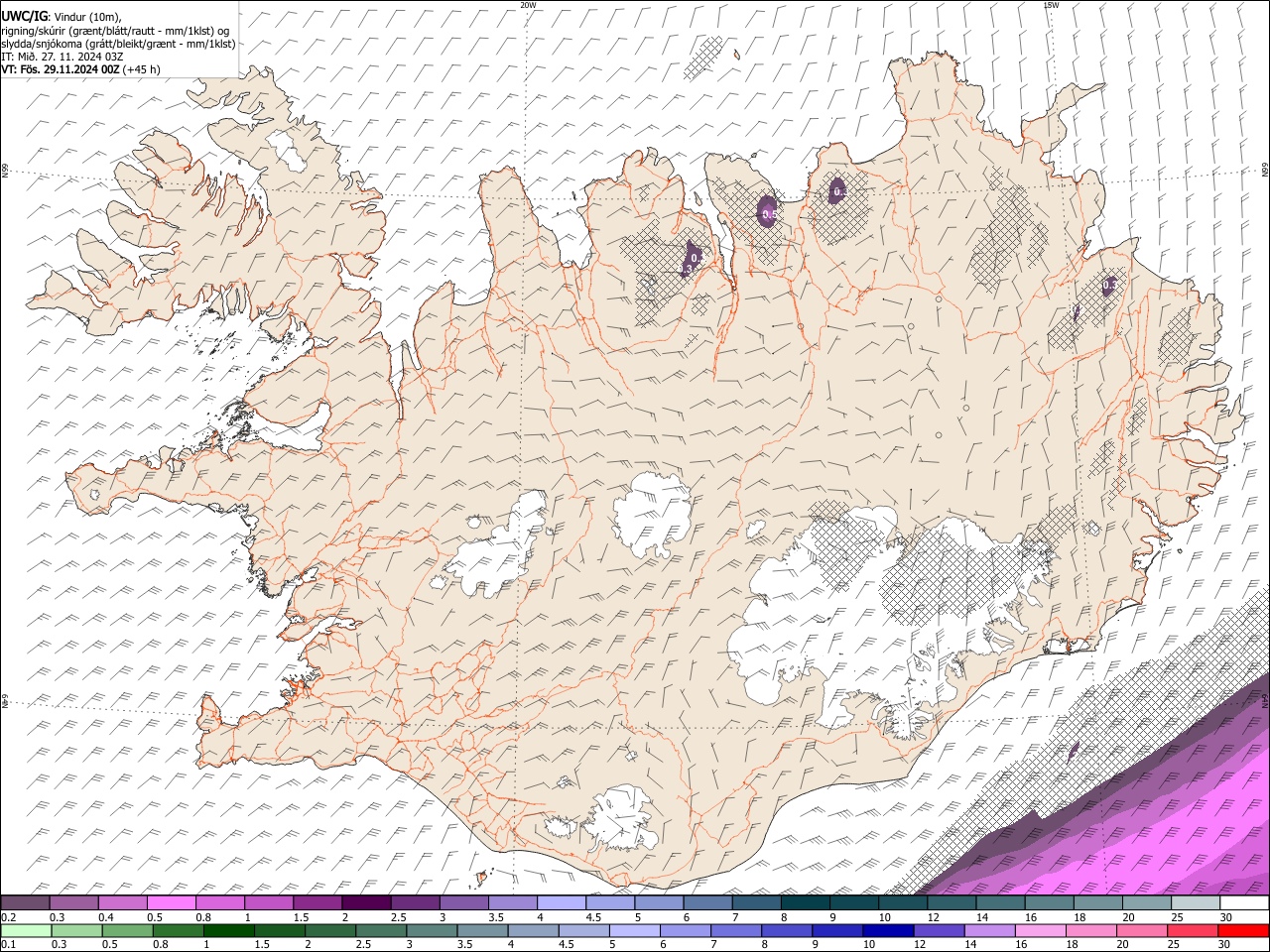Click the "IT: Mið. 27. 11. 2024 03Z" line

(x=62, y=57)
